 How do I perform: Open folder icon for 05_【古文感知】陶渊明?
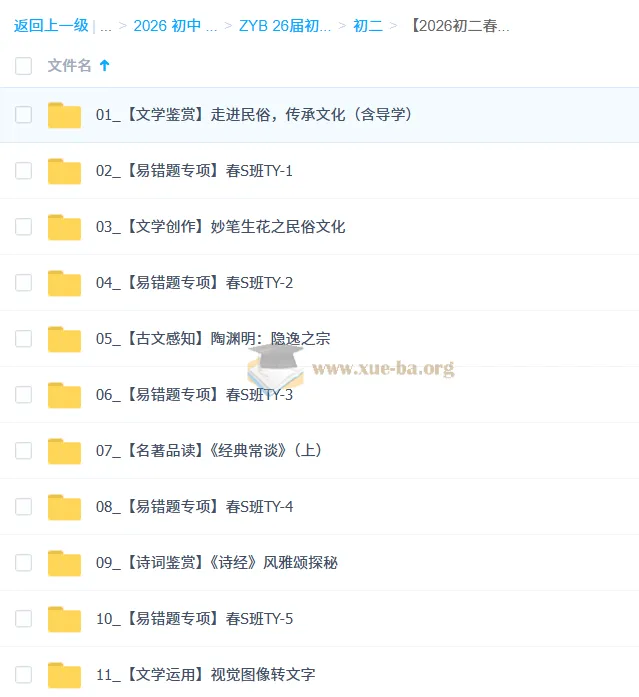[64, 339]
